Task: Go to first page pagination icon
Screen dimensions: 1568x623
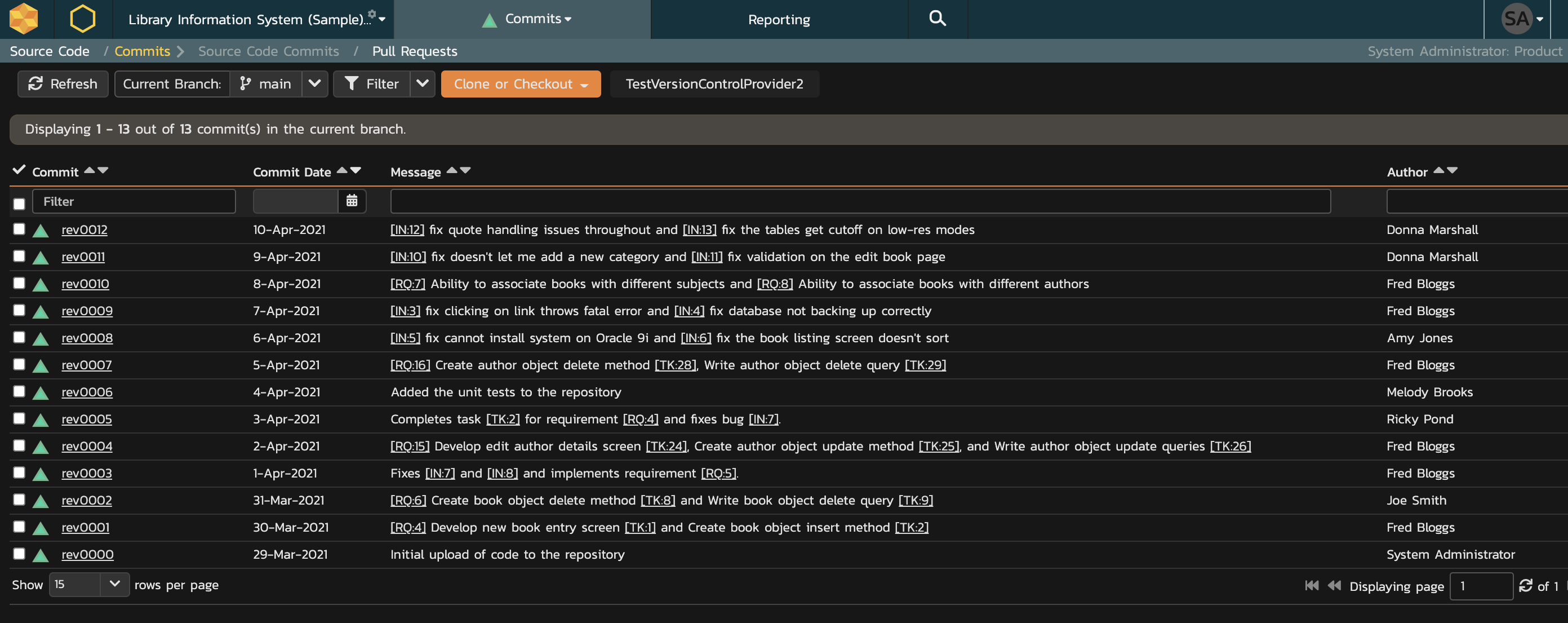Action: 1311,585
